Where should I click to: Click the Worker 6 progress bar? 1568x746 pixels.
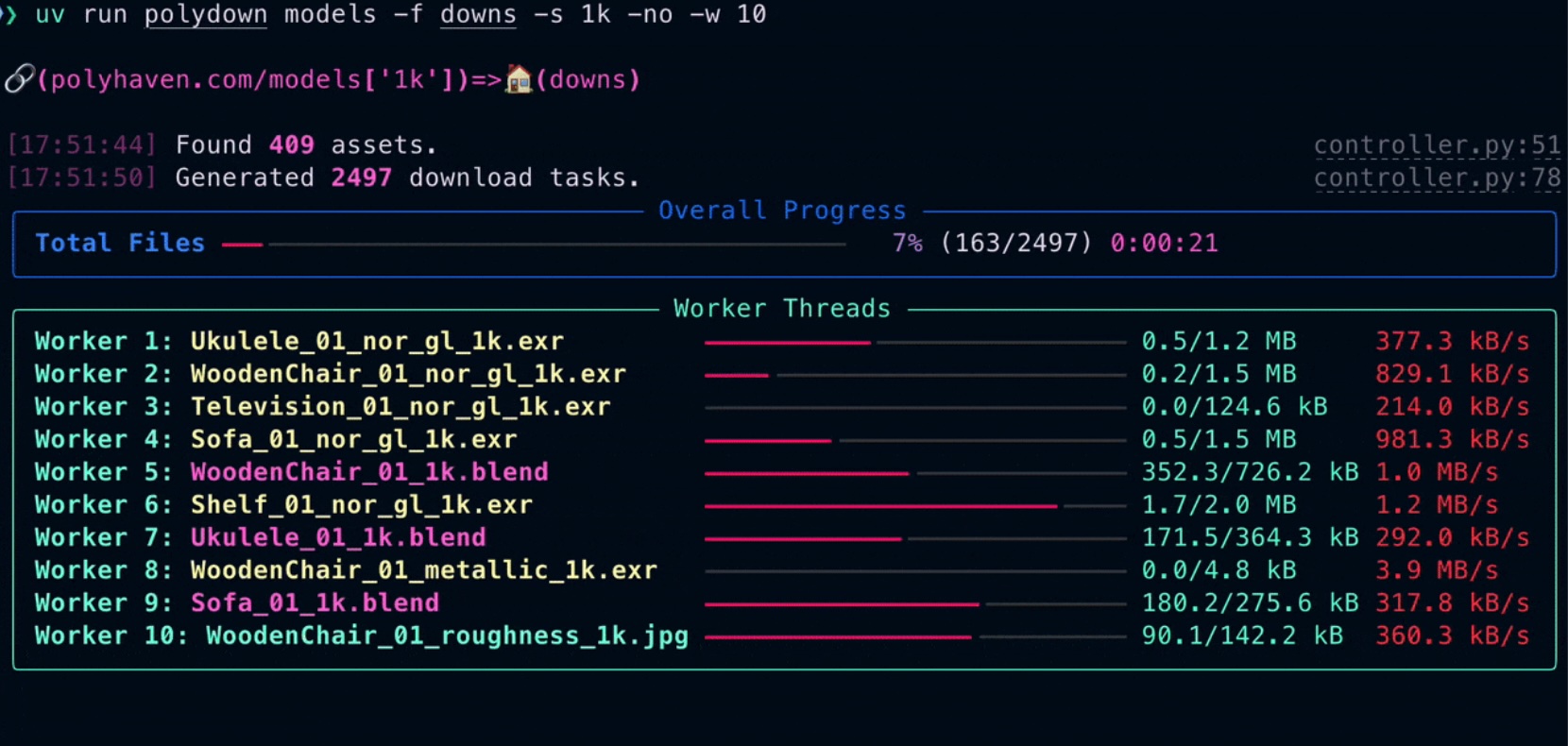tap(915, 506)
